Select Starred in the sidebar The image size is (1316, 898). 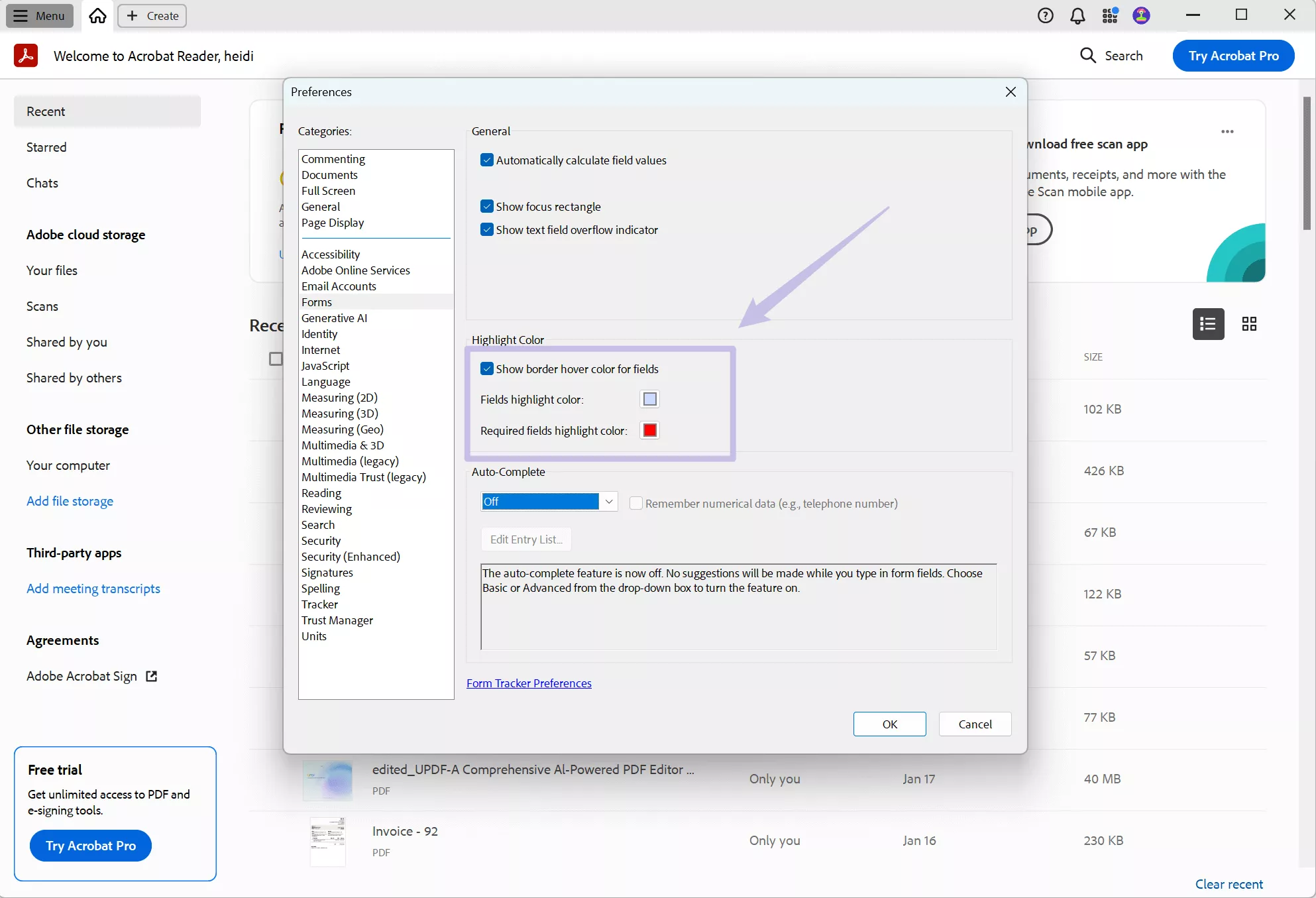pos(46,146)
